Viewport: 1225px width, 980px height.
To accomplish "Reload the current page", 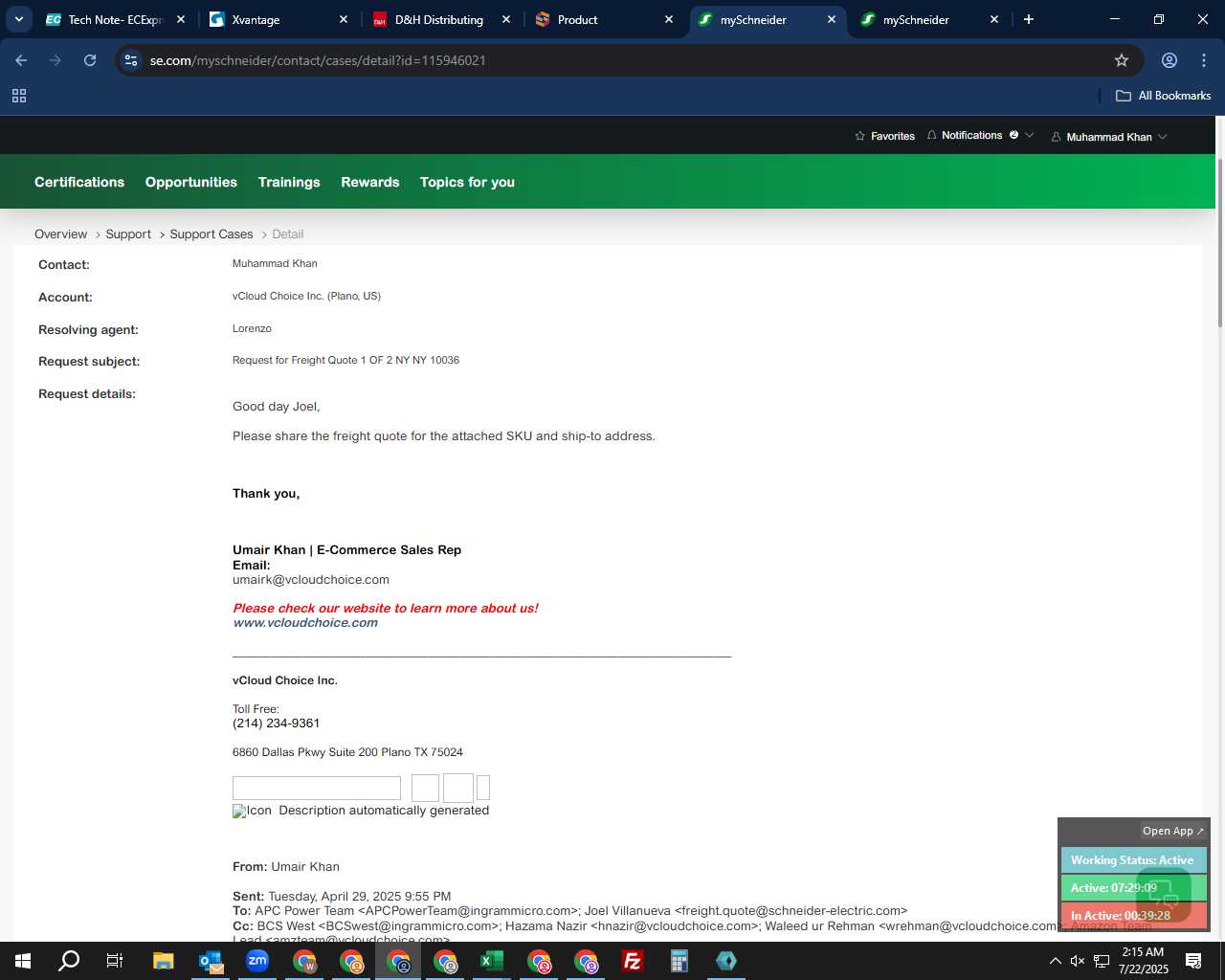I will (x=90, y=60).
